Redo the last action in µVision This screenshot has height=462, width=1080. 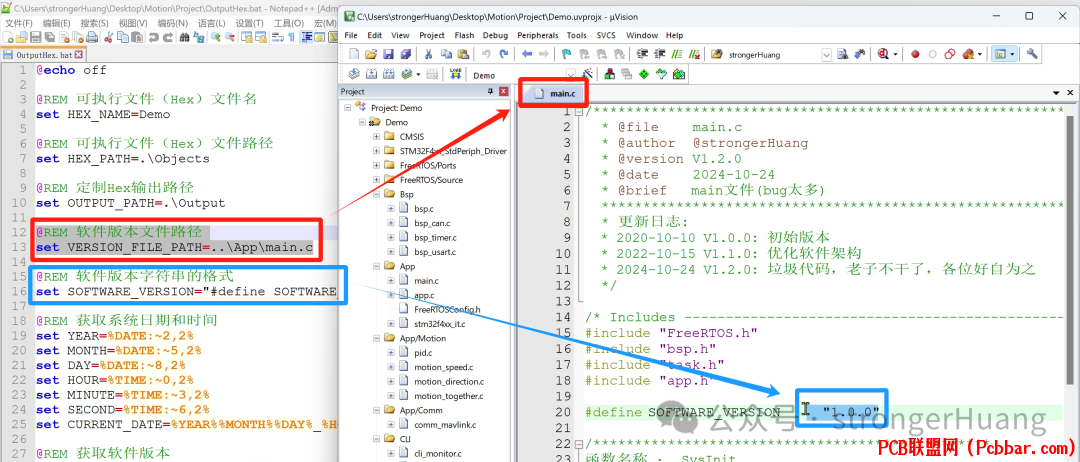click(504, 54)
